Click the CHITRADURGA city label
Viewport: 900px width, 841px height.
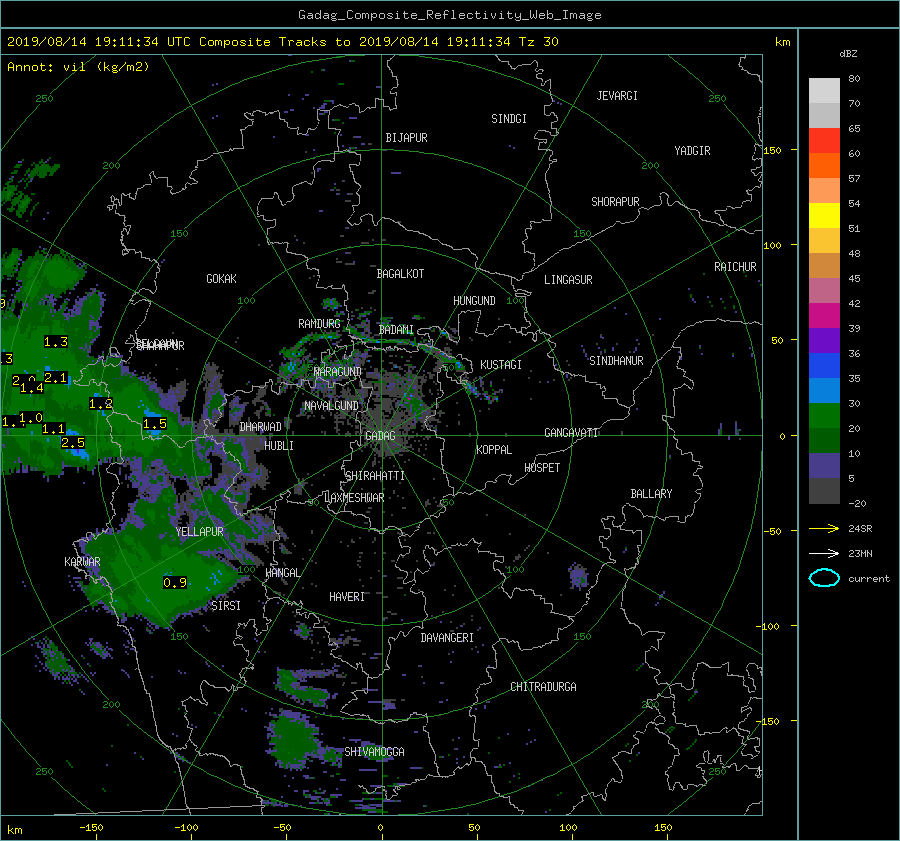(x=543, y=687)
